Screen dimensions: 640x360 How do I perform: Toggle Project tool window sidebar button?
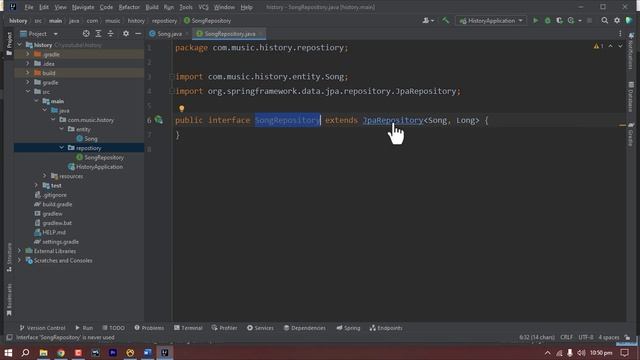click(x=9, y=43)
